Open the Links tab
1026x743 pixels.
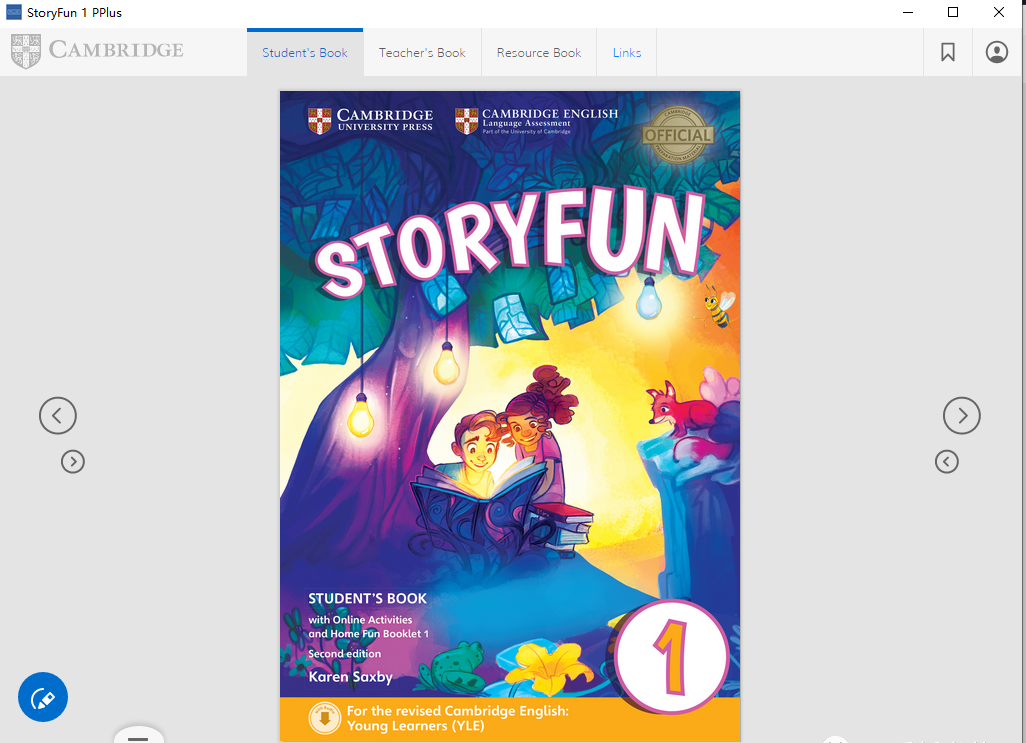pos(627,53)
